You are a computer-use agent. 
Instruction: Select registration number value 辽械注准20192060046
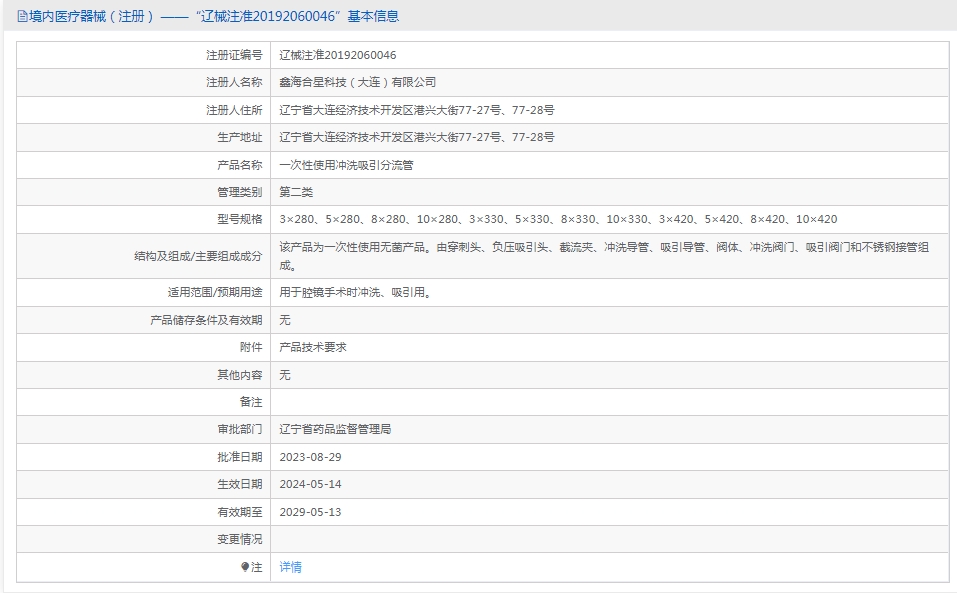(x=338, y=55)
